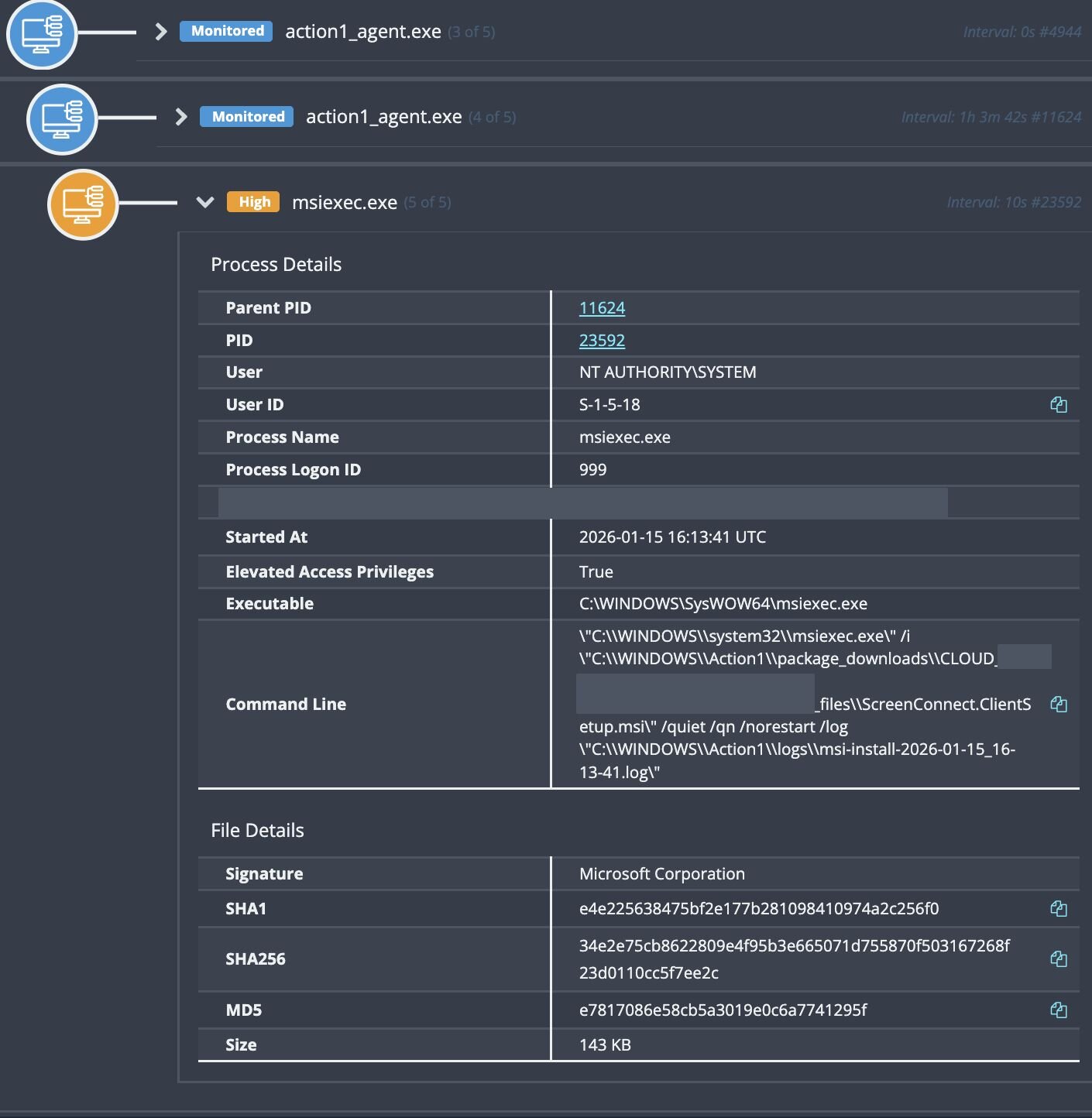Viewport: 1092px width, 1118px height.
Task: Expand action1_agent.exe (3 of 5) row
Action: coord(161,32)
